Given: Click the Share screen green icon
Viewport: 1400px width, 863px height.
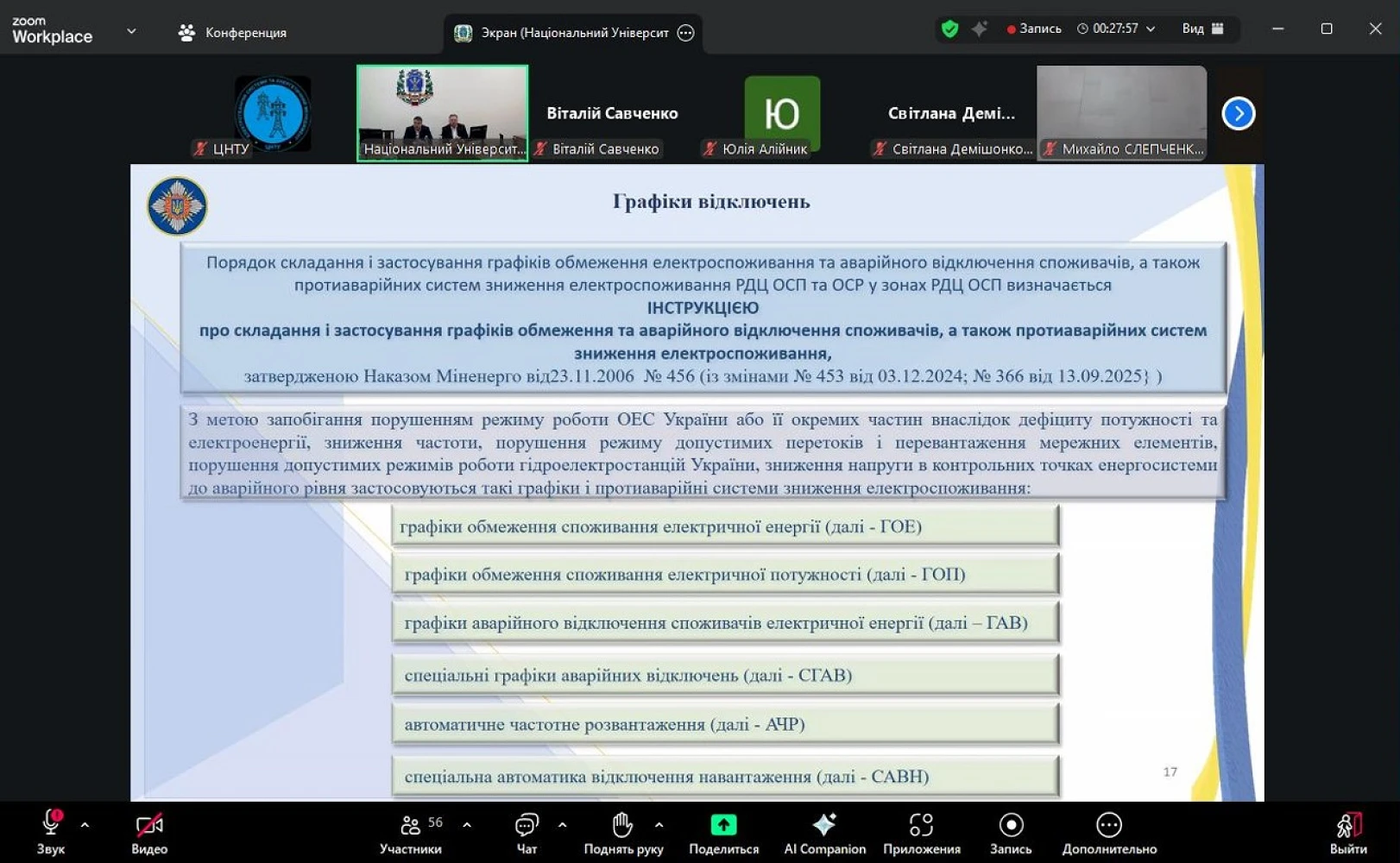Looking at the screenshot, I should coord(723,826).
